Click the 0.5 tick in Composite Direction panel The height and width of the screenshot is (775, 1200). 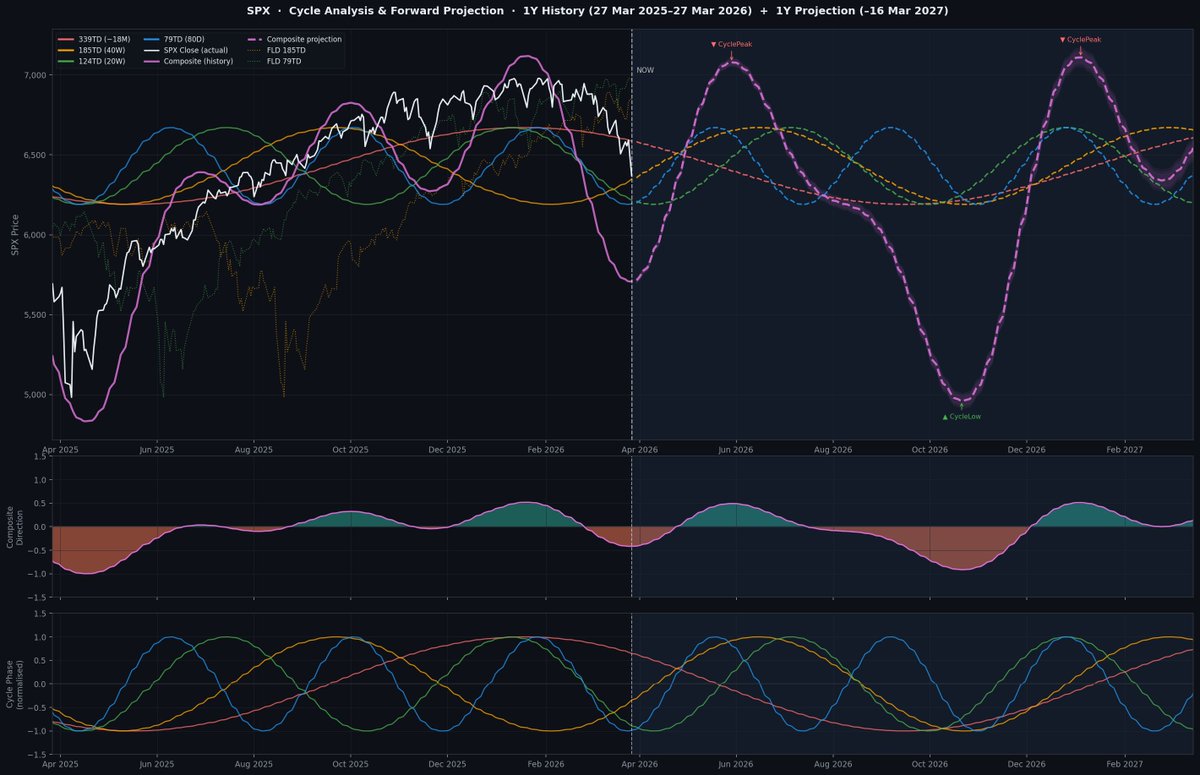click(x=40, y=503)
